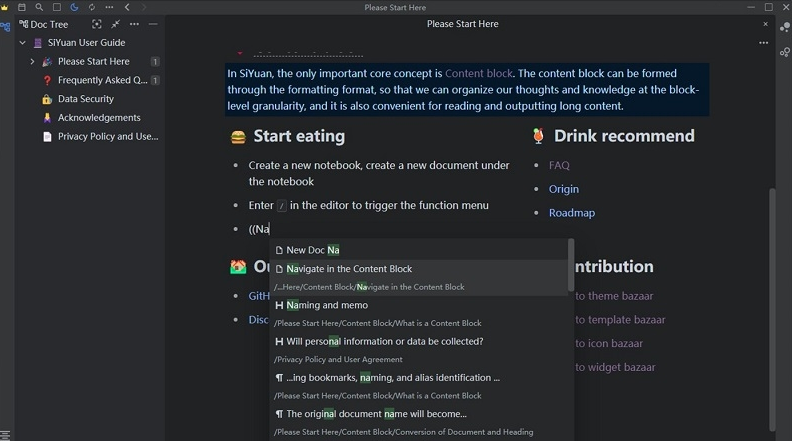Click the sync refresh icon
Viewport: 792px width, 441px height.
tap(92, 7)
